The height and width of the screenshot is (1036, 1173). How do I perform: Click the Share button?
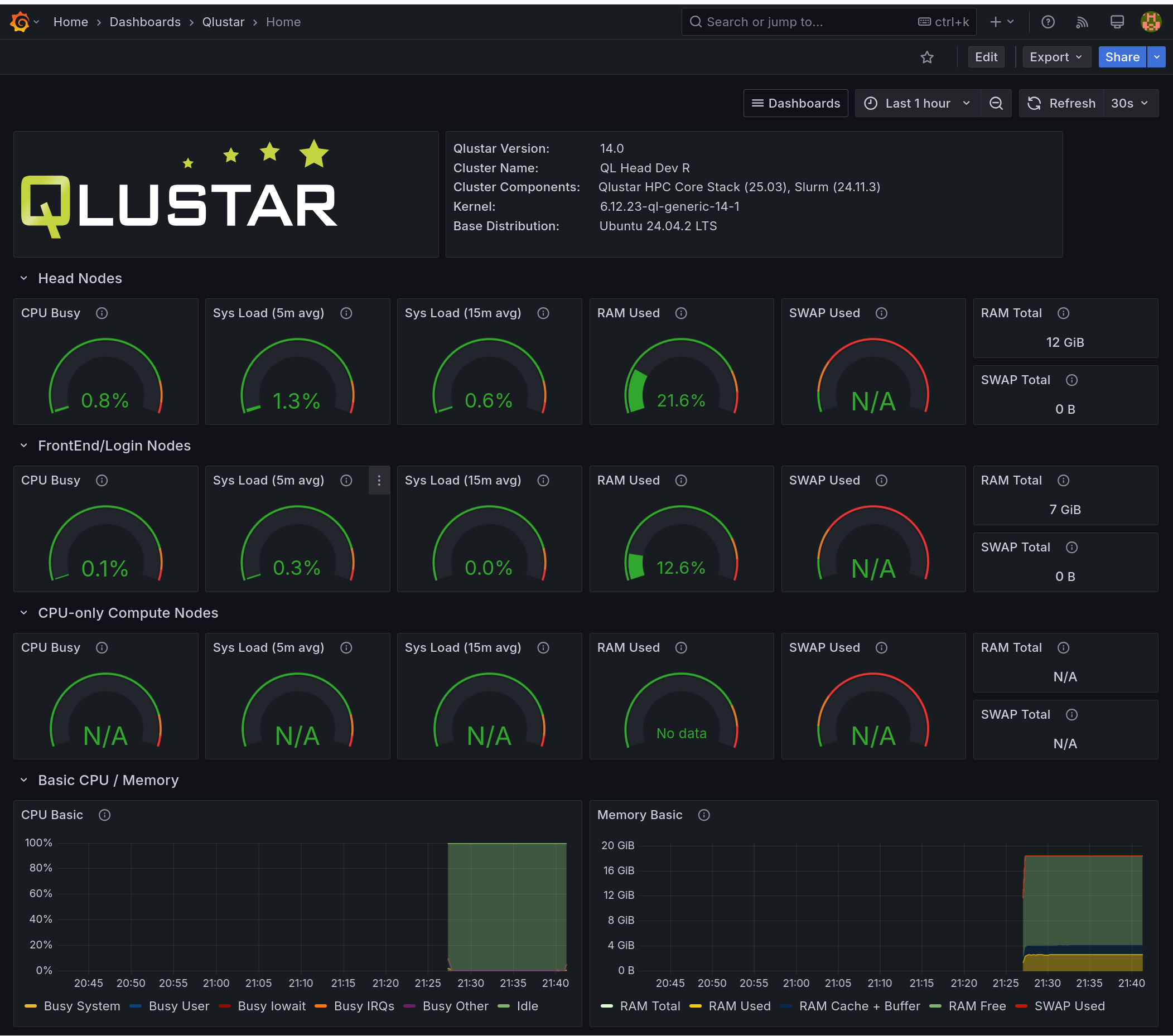1122,57
